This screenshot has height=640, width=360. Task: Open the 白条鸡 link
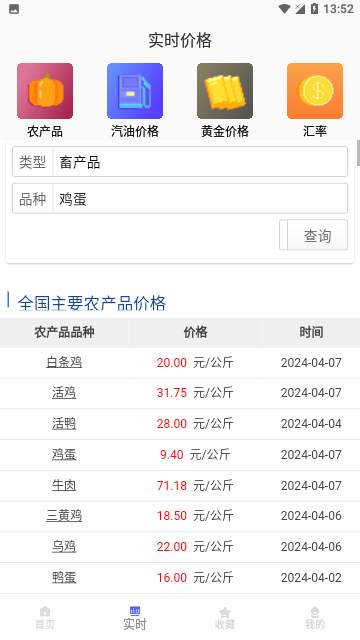64,362
